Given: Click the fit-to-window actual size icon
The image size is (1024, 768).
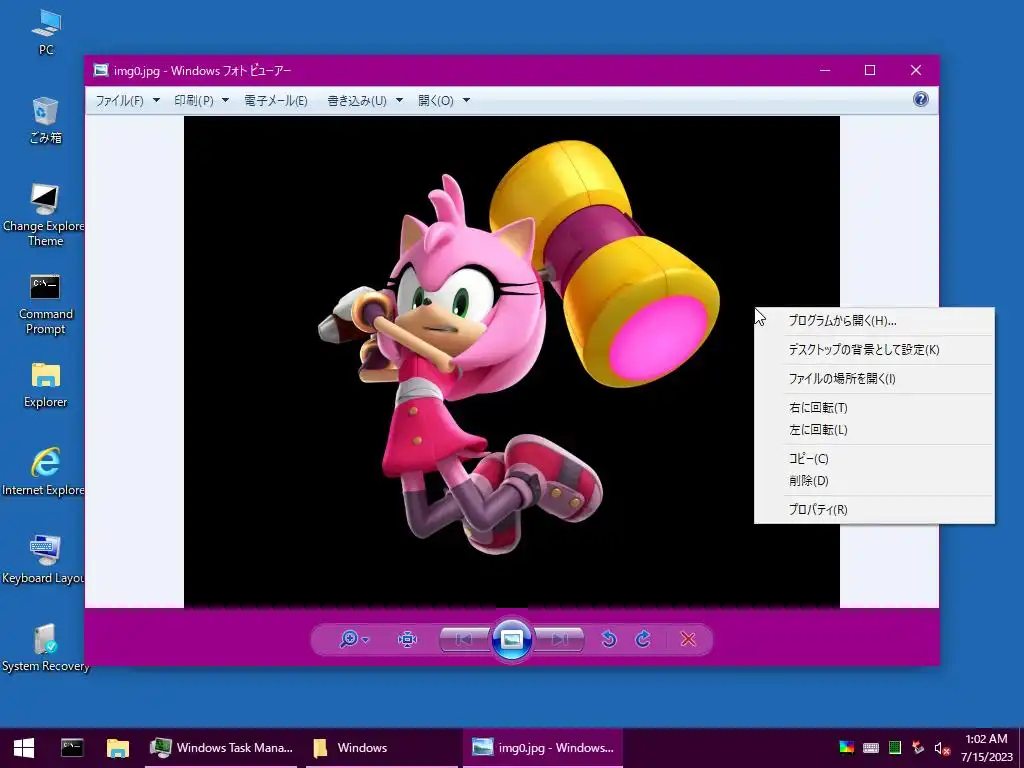Looking at the screenshot, I should tap(407, 639).
